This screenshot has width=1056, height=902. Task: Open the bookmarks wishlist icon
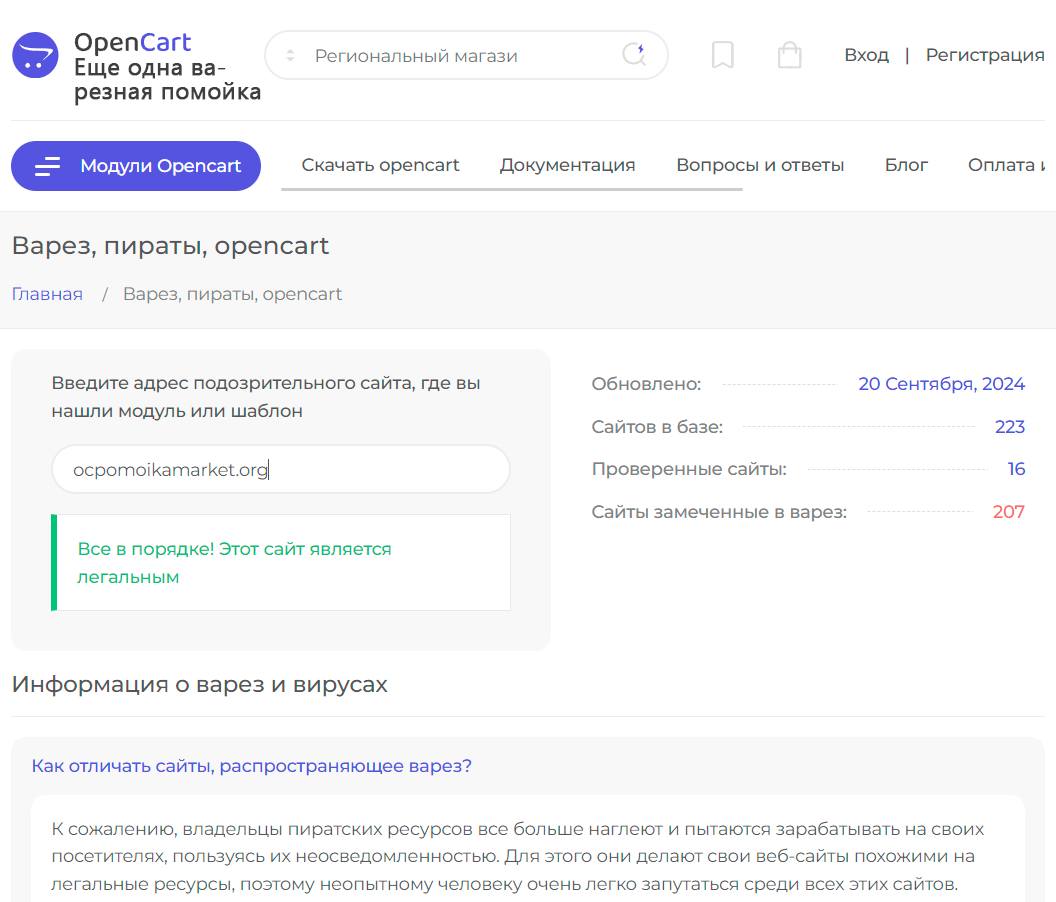(x=723, y=55)
